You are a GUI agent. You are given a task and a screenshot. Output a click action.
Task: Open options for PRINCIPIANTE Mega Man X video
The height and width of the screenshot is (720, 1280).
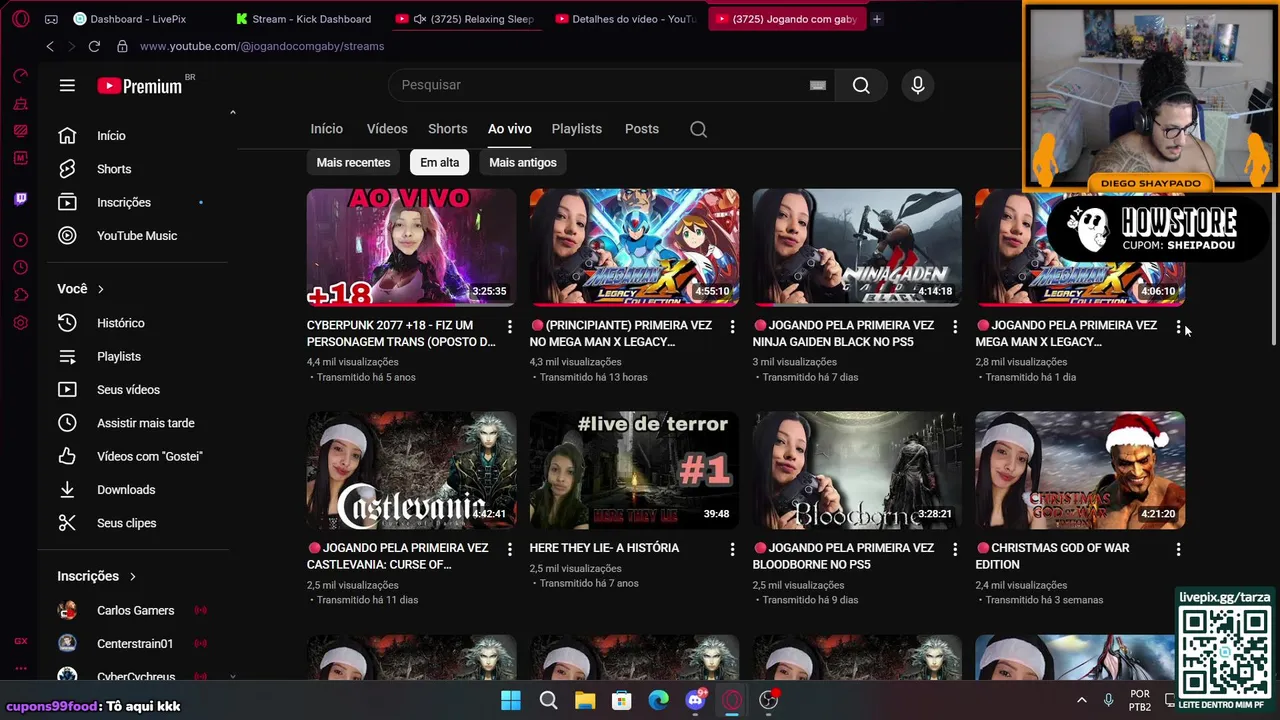[733, 327]
